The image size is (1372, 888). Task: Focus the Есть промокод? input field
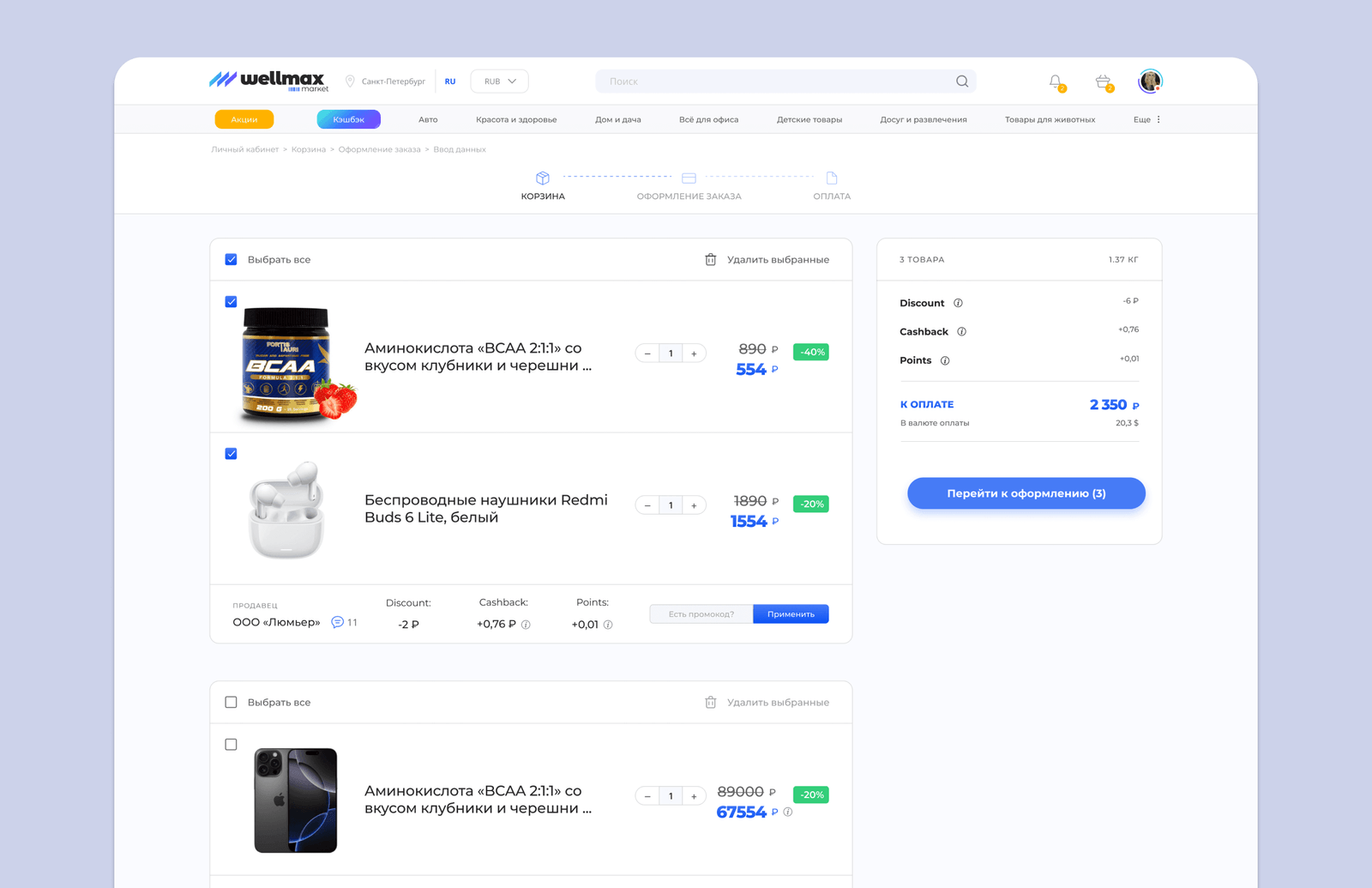pyautogui.click(x=701, y=614)
